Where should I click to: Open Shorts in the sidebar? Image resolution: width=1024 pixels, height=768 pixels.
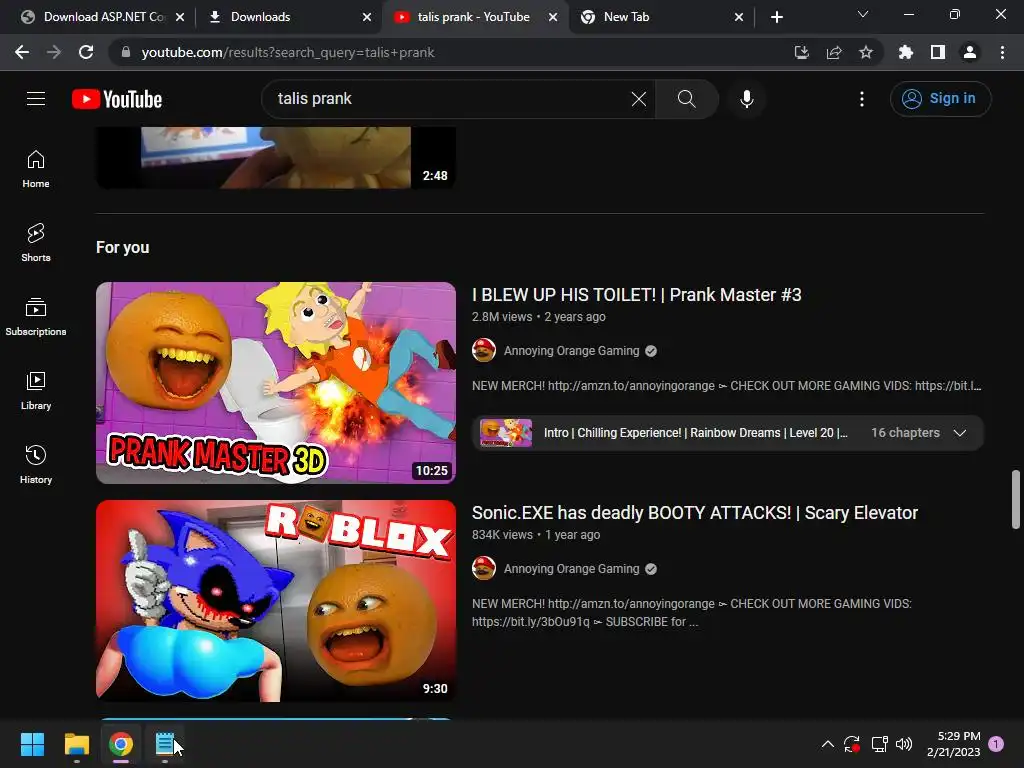tap(36, 242)
